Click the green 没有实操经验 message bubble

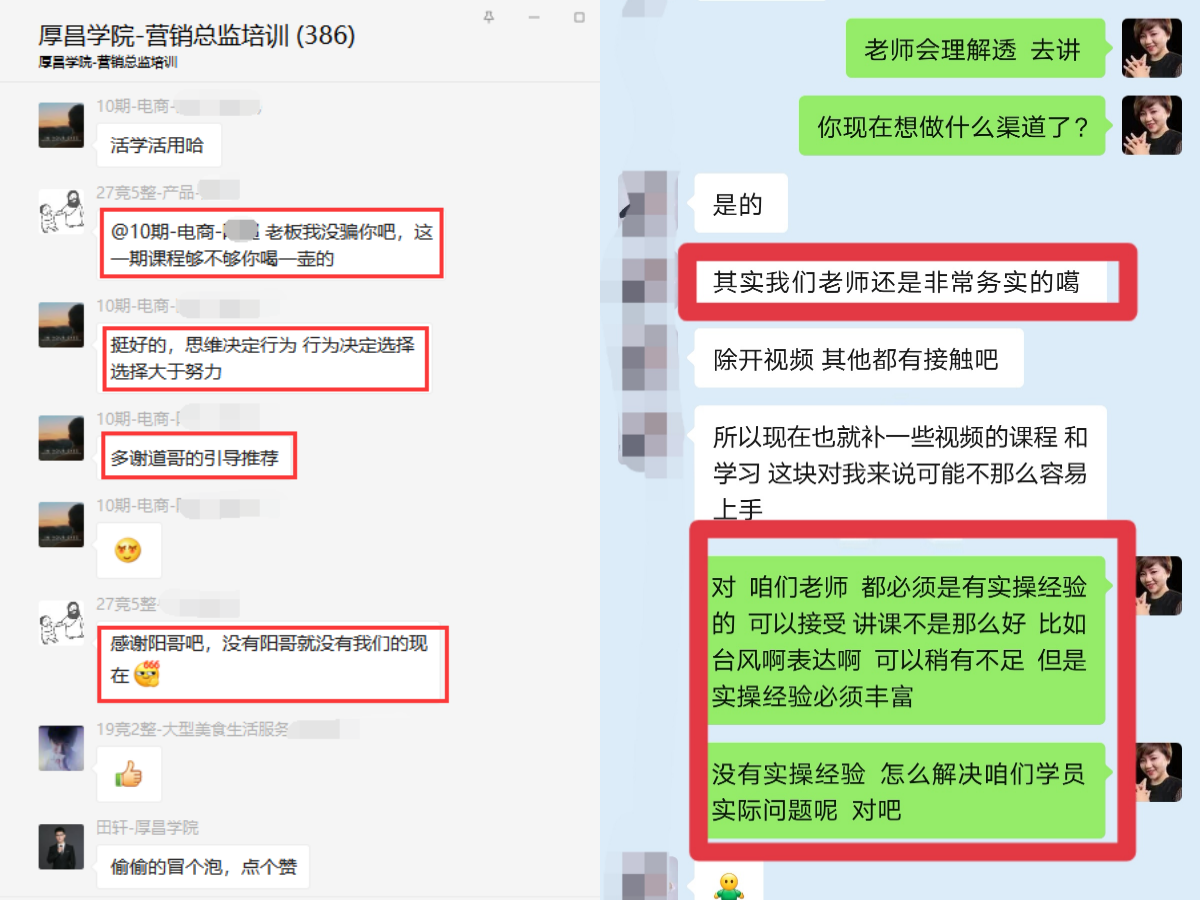pyautogui.click(x=900, y=791)
